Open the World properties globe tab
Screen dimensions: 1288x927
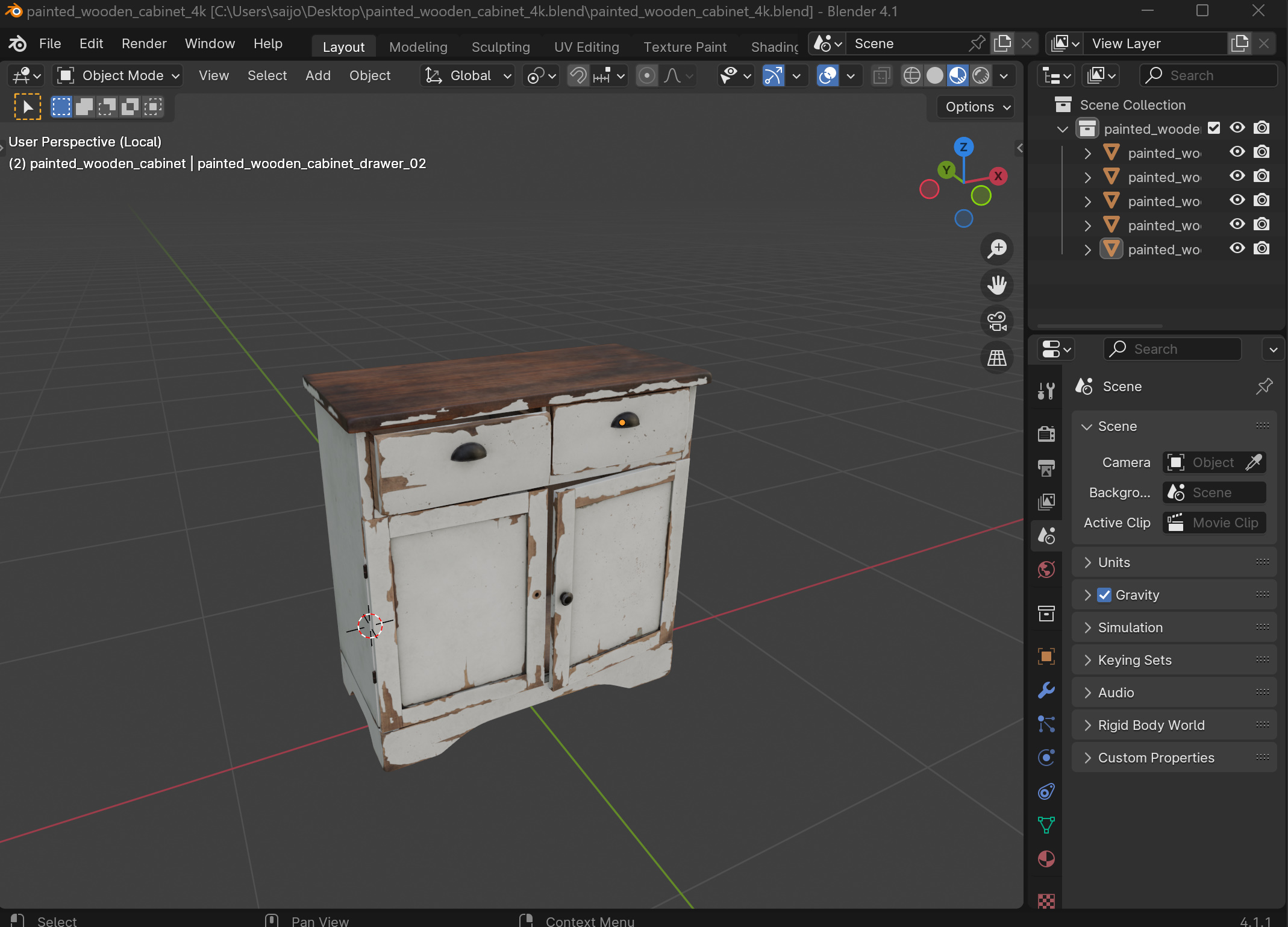click(x=1046, y=570)
